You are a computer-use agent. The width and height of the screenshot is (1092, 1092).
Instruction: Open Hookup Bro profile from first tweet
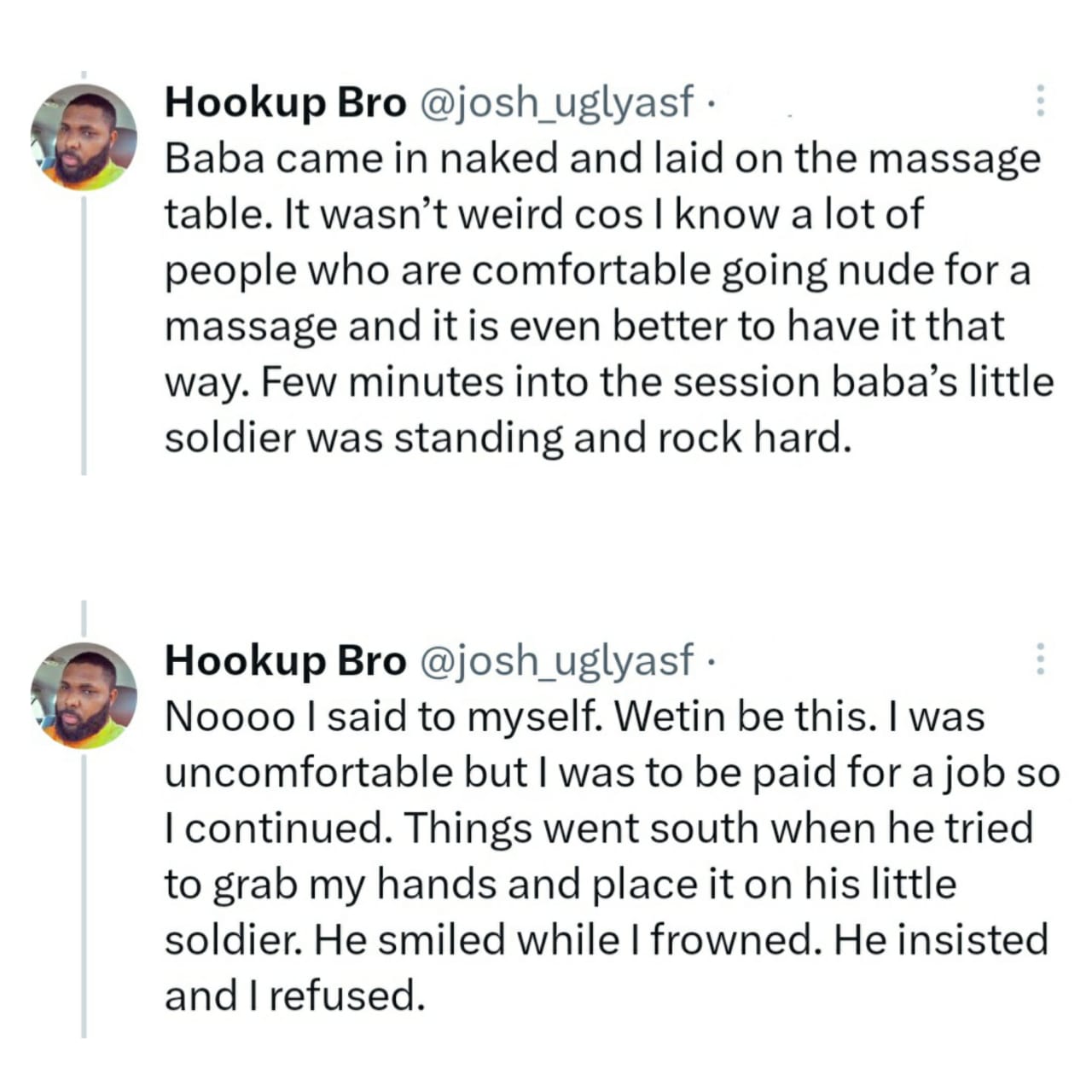point(285,103)
